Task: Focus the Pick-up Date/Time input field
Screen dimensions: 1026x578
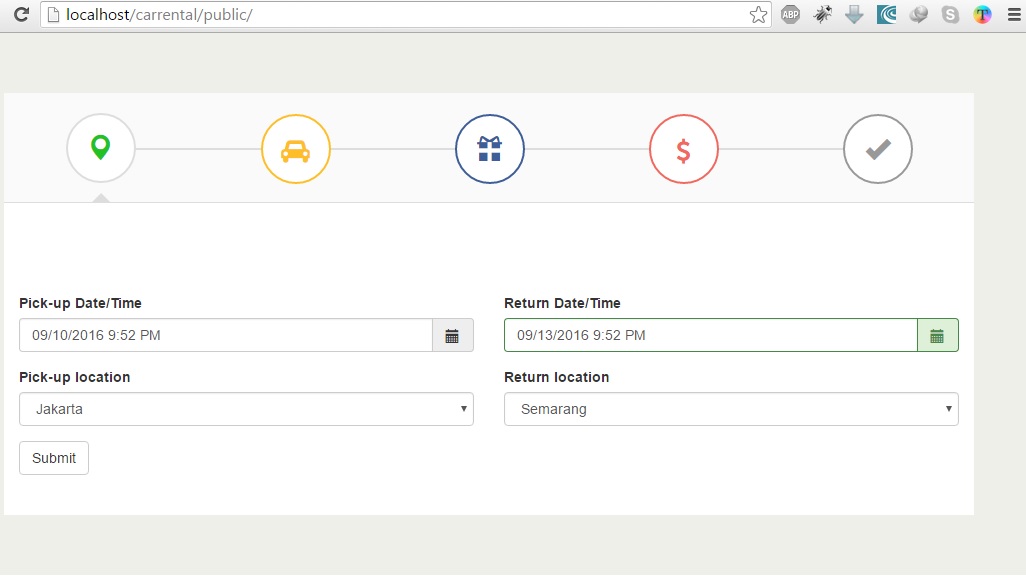Action: click(x=226, y=335)
